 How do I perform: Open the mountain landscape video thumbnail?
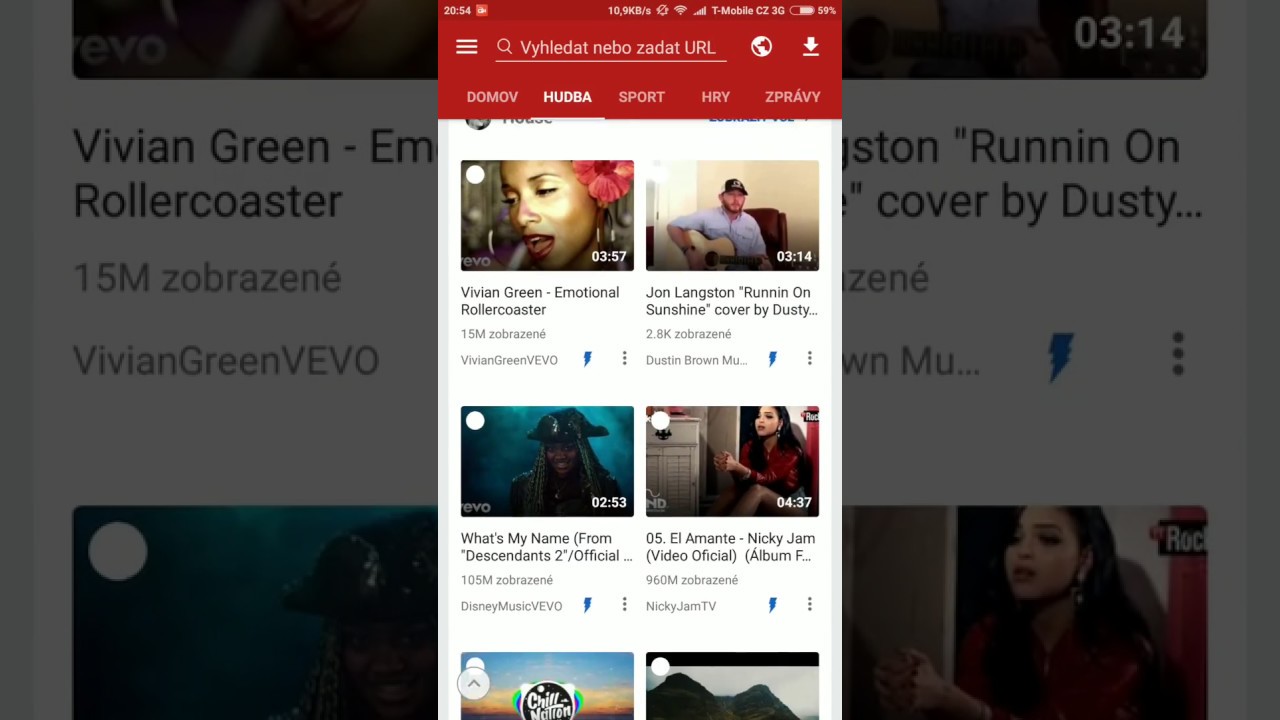[732, 686]
